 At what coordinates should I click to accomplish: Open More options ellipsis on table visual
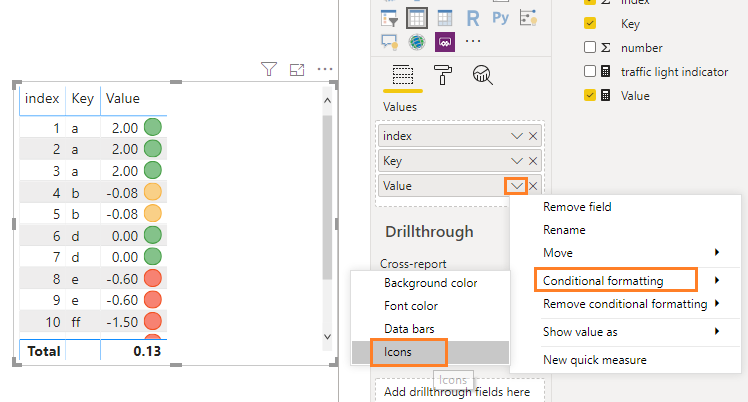click(325, 70)
